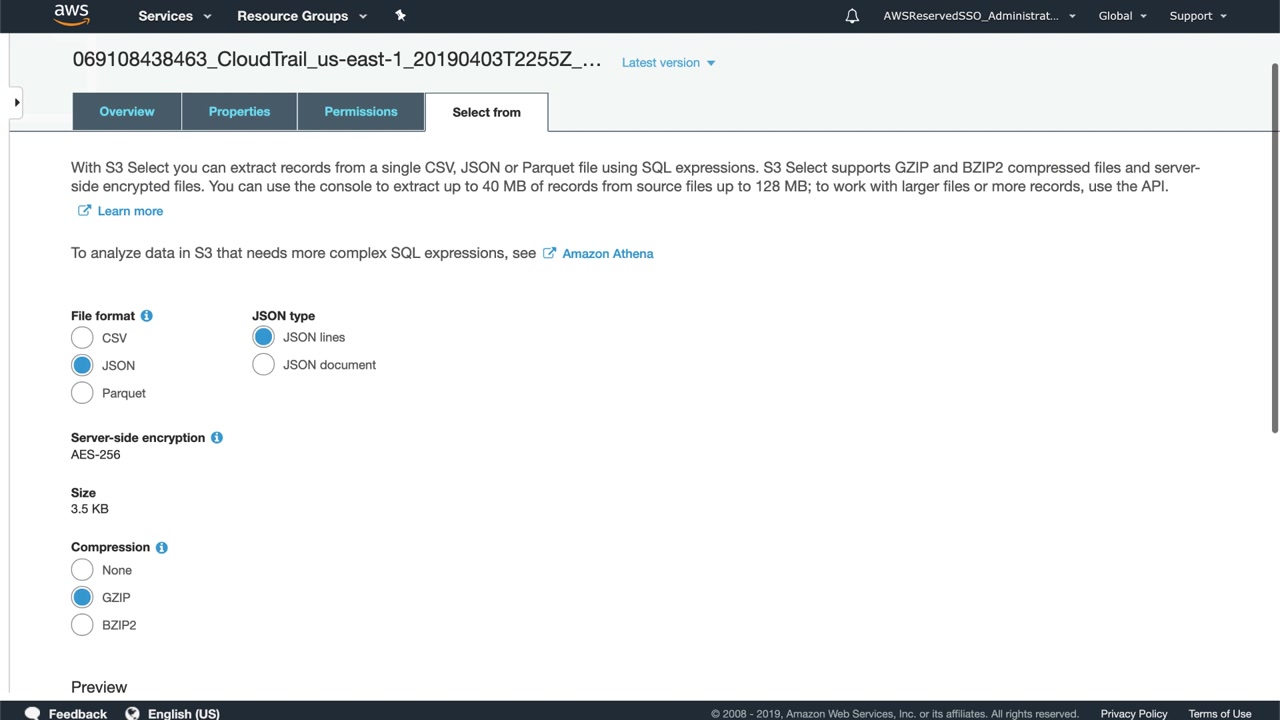The height and width of the screenshot is (720, 1280).
Task: Open the Global region dropdown
Action: 1122,16
